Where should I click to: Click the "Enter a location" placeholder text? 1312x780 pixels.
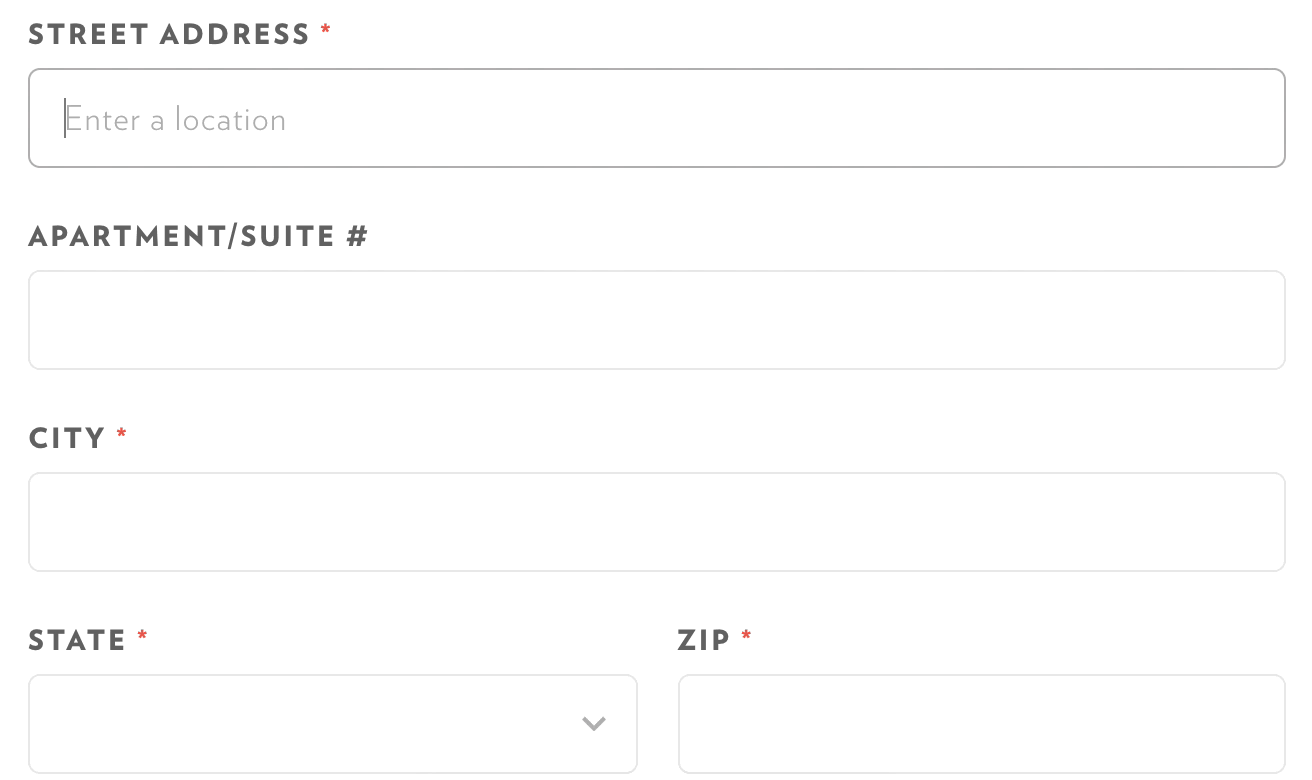tap(176, 120)
